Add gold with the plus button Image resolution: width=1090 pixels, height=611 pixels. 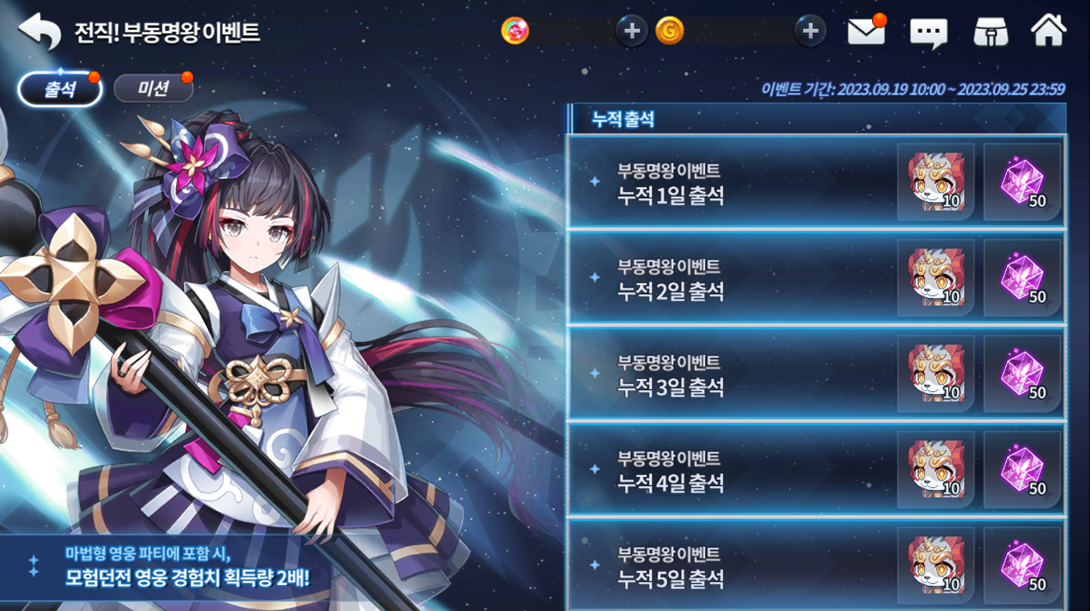pos(810,31)
